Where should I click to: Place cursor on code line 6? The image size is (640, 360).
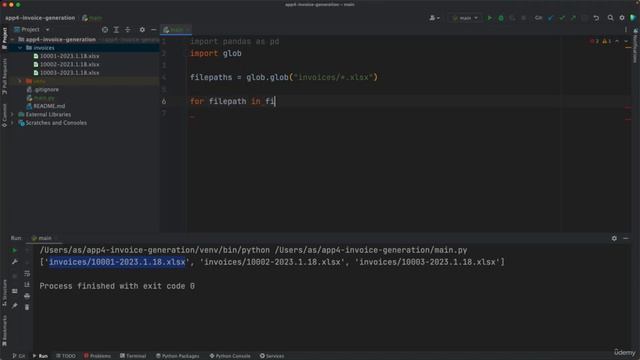coord(408,101)
